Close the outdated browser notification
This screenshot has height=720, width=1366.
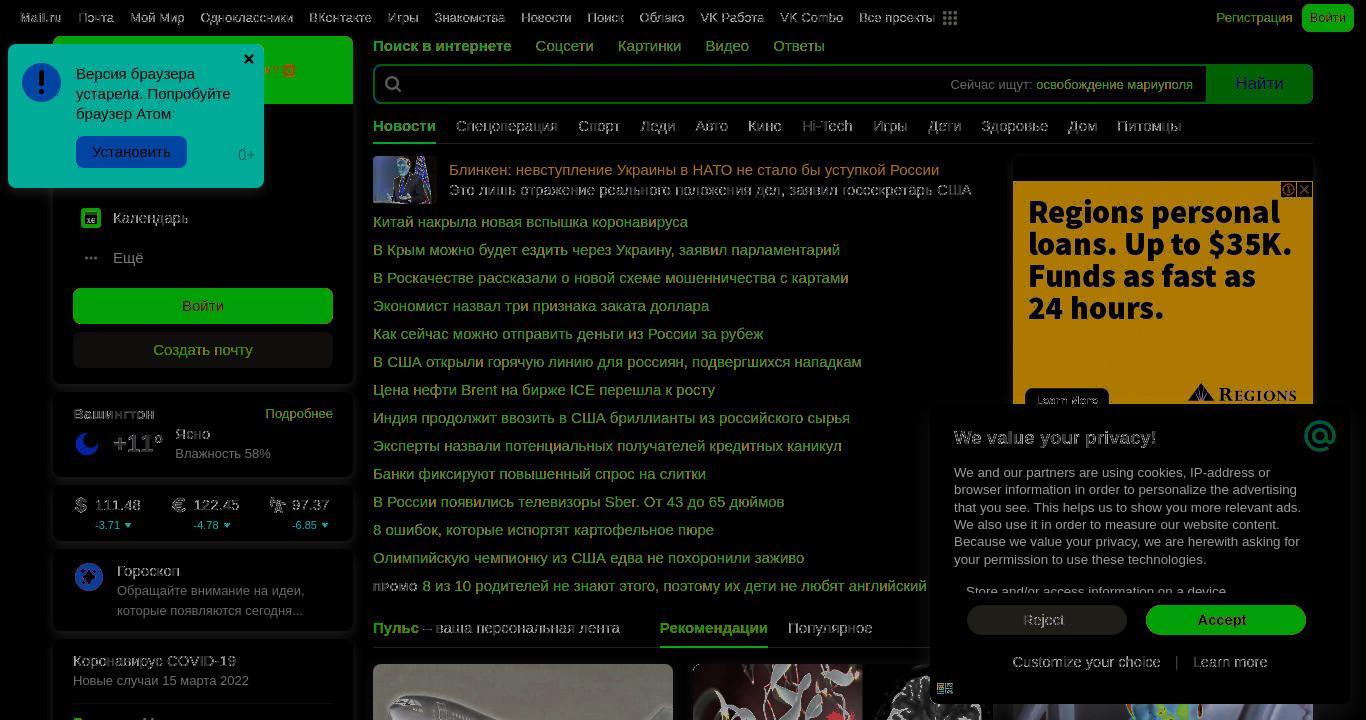coord(249,59)
